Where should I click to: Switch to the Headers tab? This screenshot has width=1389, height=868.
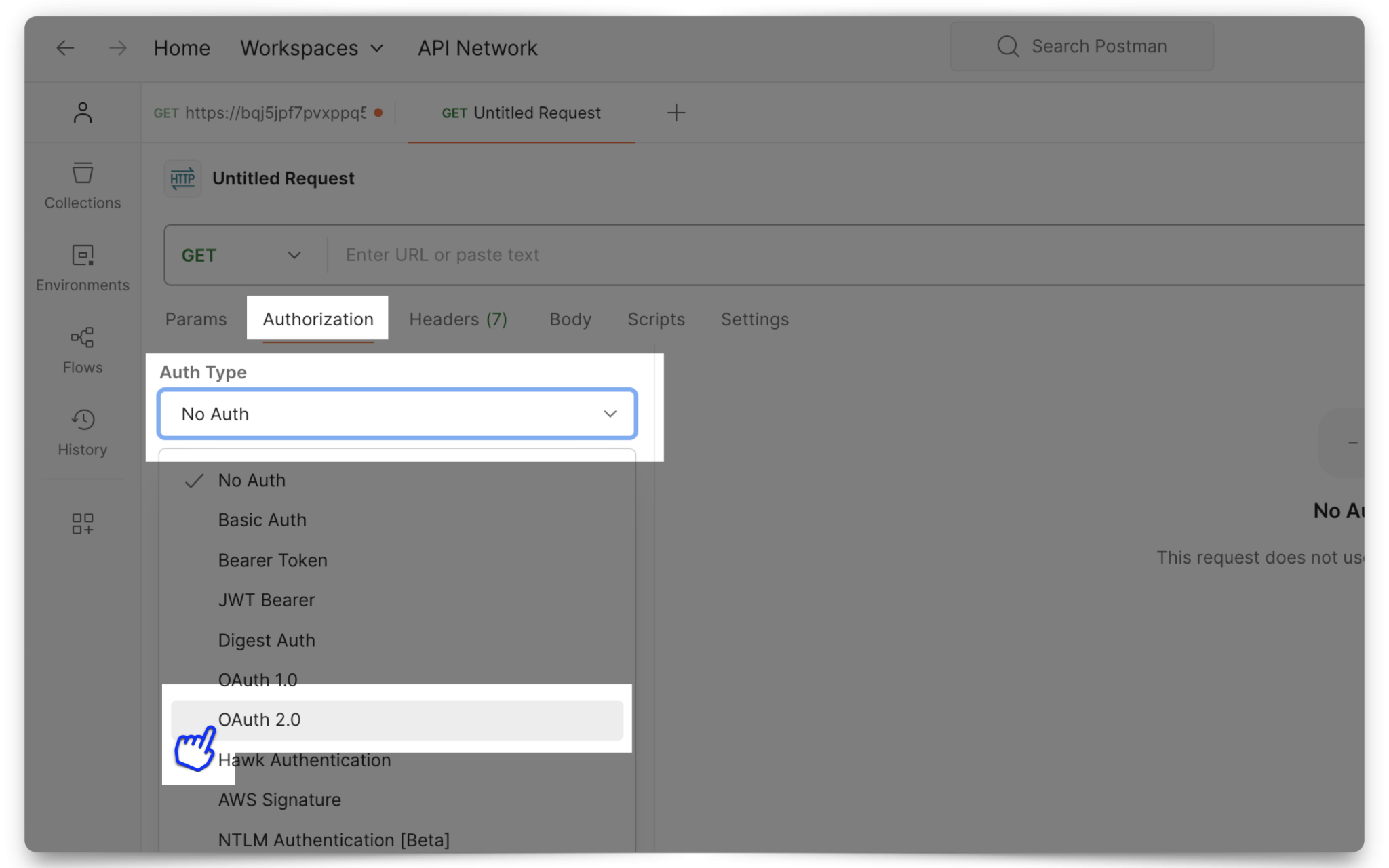pyautogui.click(x=458, y=319)
